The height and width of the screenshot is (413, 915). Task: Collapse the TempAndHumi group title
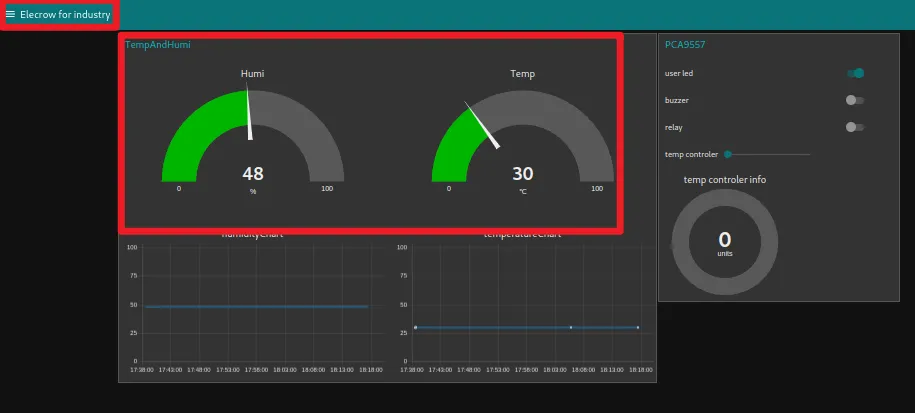pos(158,45)
